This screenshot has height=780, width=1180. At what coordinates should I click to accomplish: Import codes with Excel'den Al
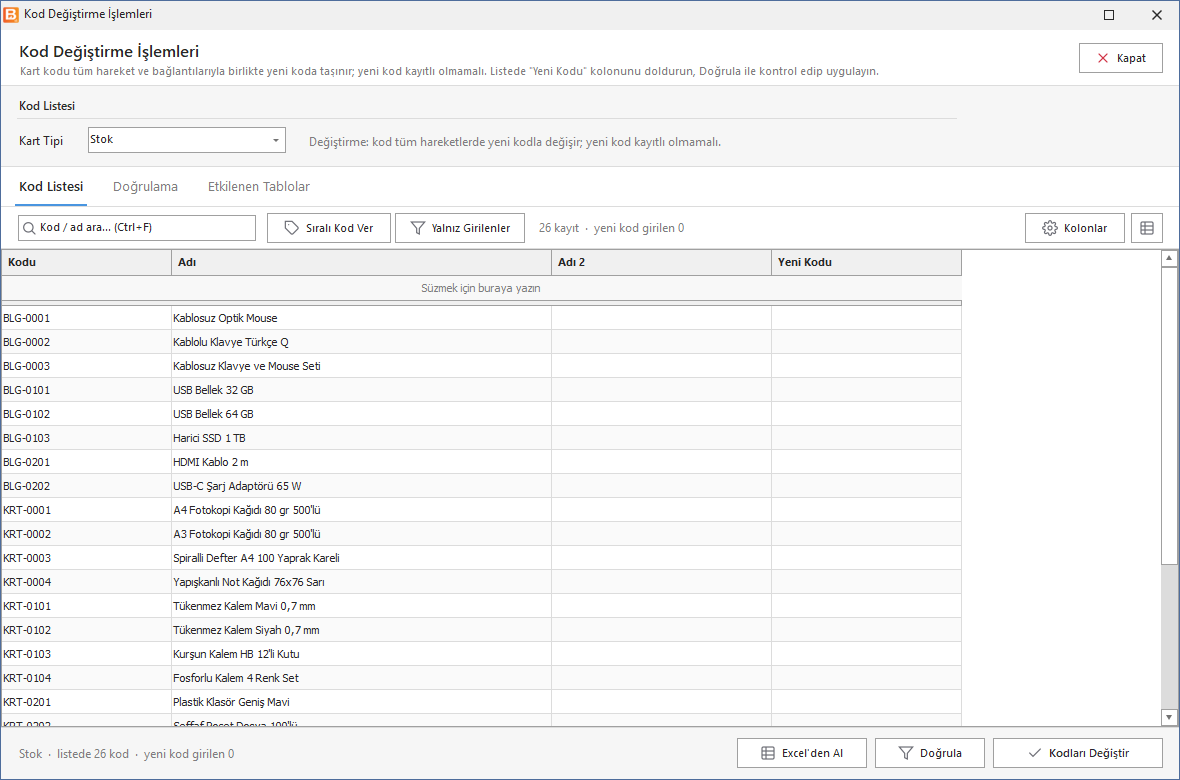[801, 753]
